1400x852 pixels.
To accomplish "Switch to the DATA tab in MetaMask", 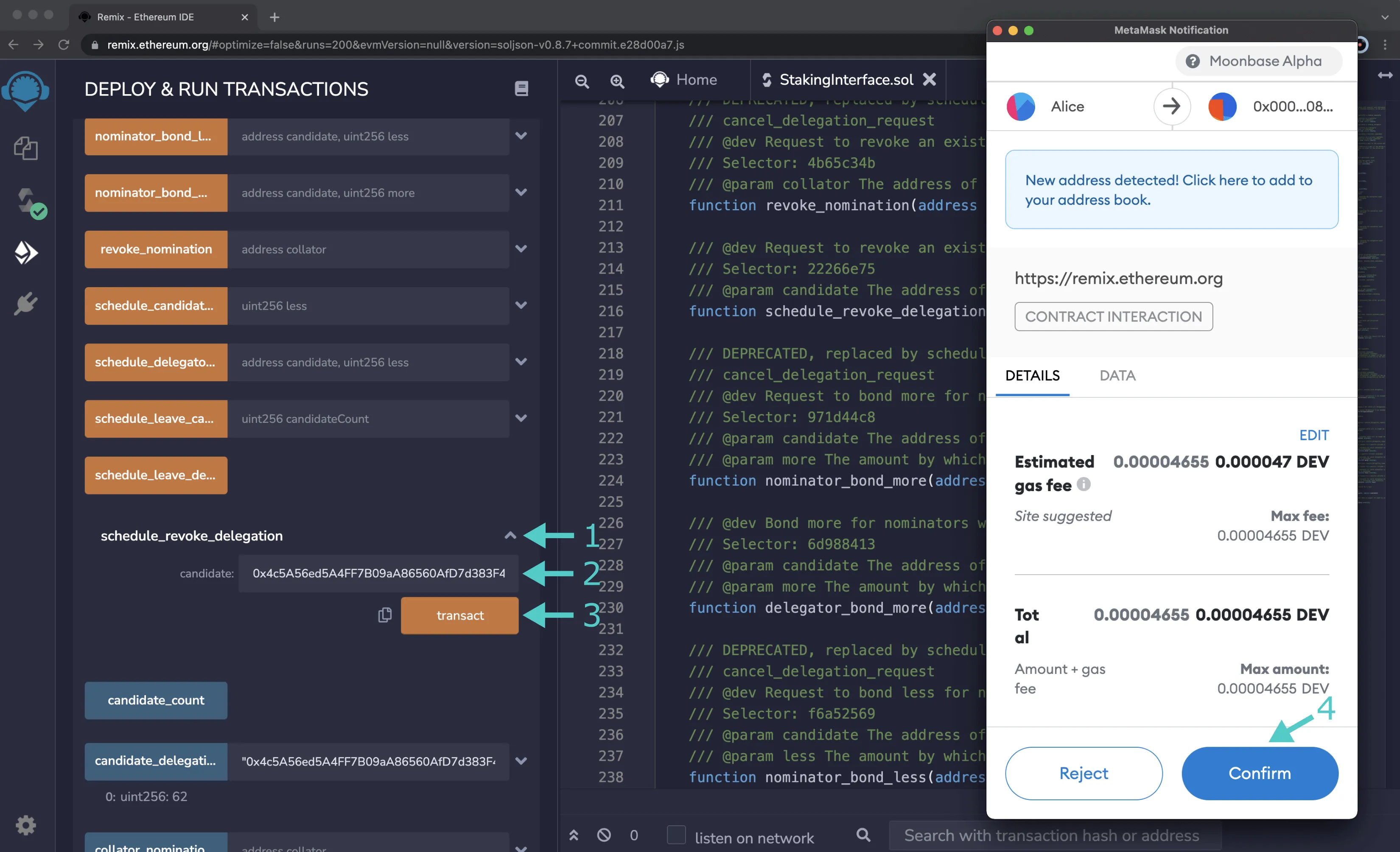I will pos(1117,375).
